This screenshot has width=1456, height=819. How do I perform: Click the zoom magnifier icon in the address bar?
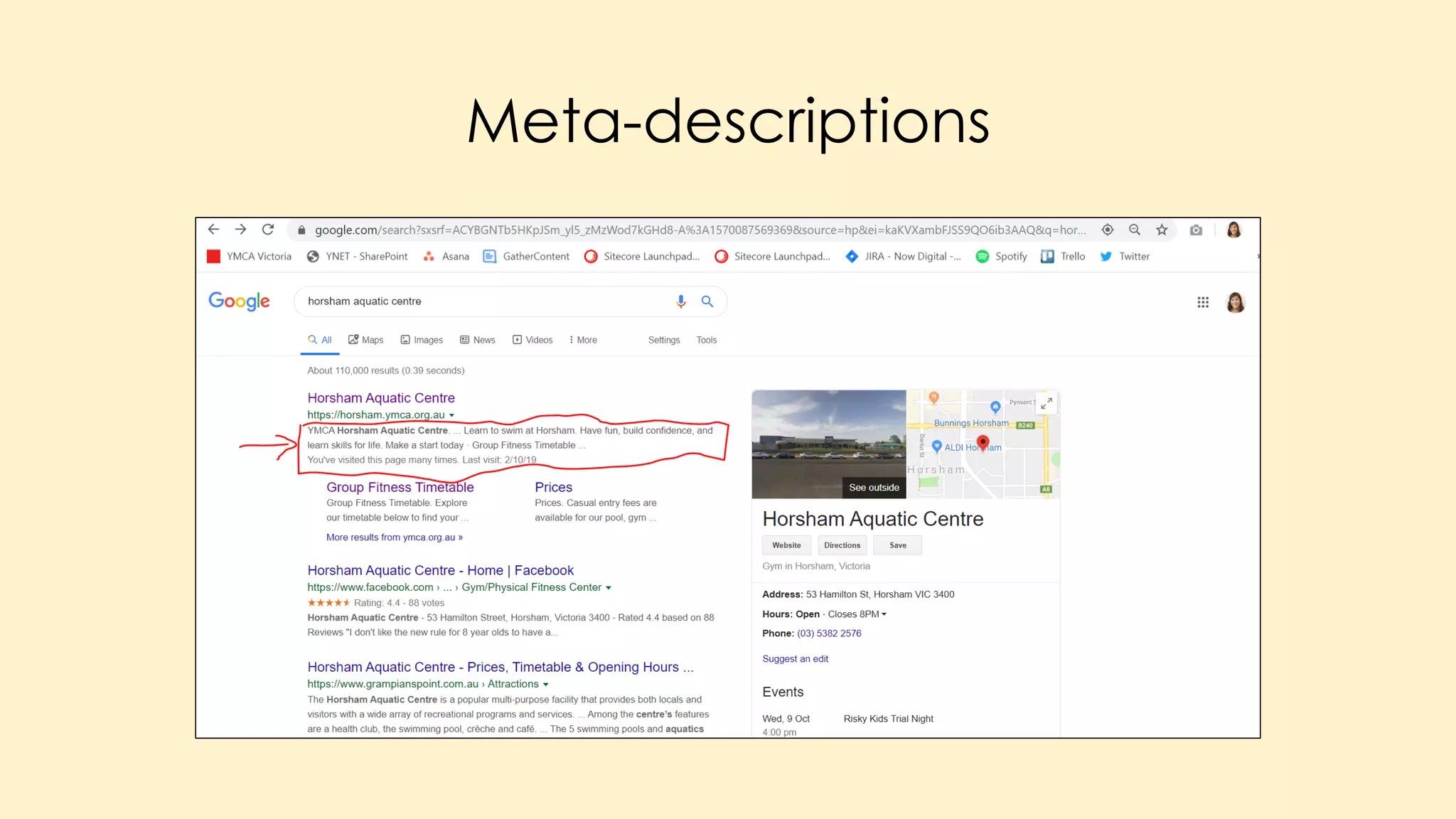tap(1135, 230)
